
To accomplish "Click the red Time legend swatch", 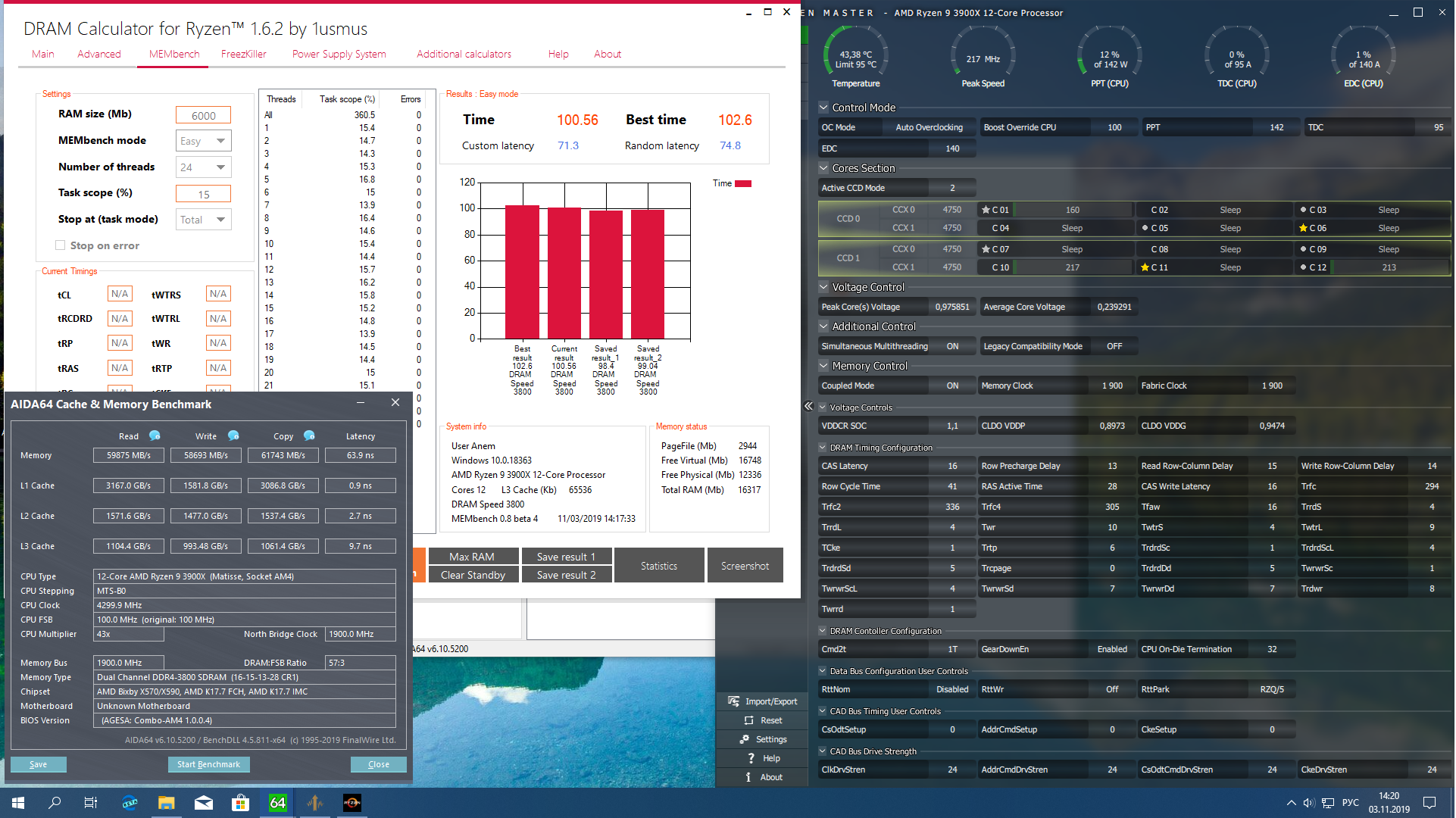I will (743, 183).
